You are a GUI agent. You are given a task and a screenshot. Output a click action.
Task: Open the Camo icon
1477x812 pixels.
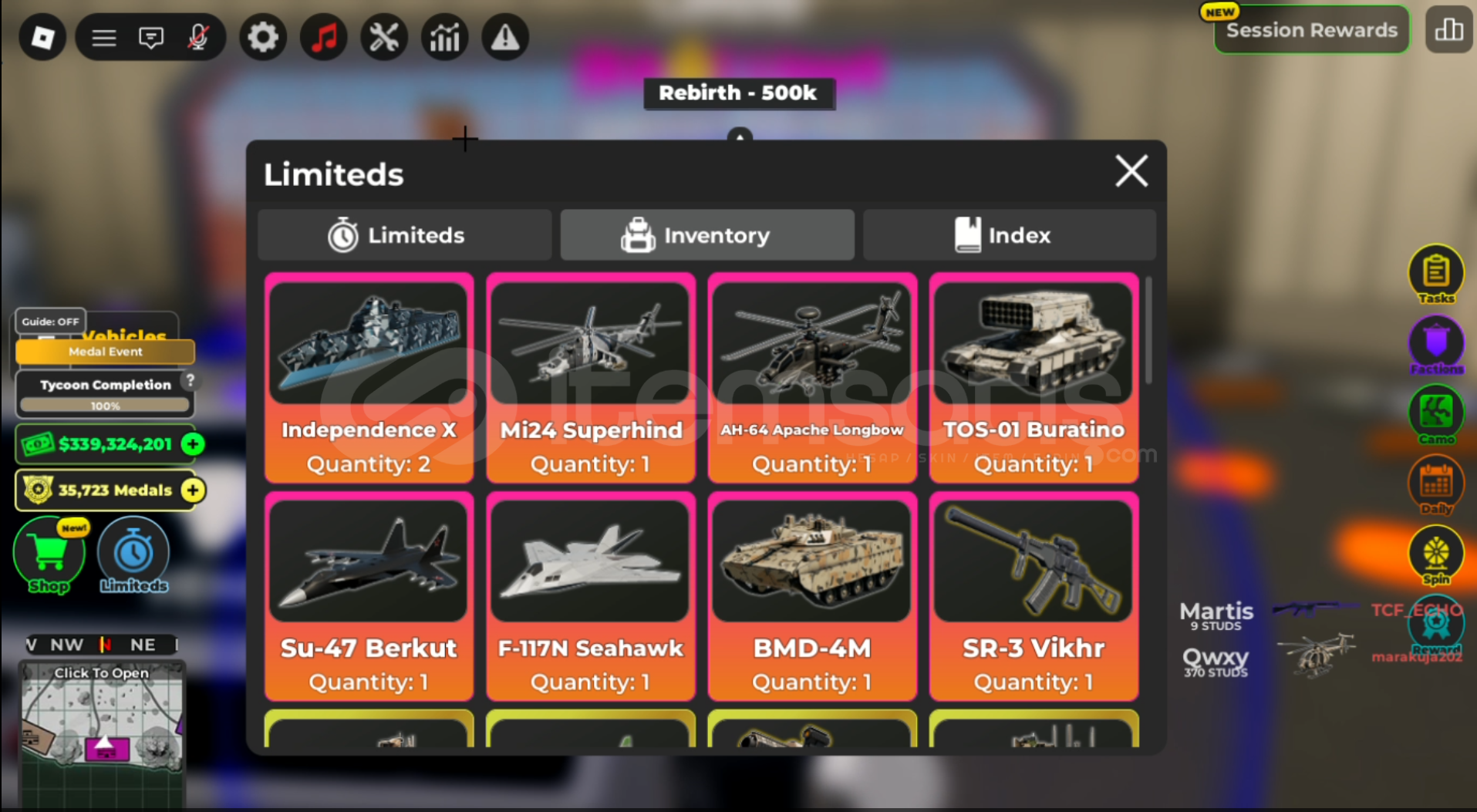1435,415
